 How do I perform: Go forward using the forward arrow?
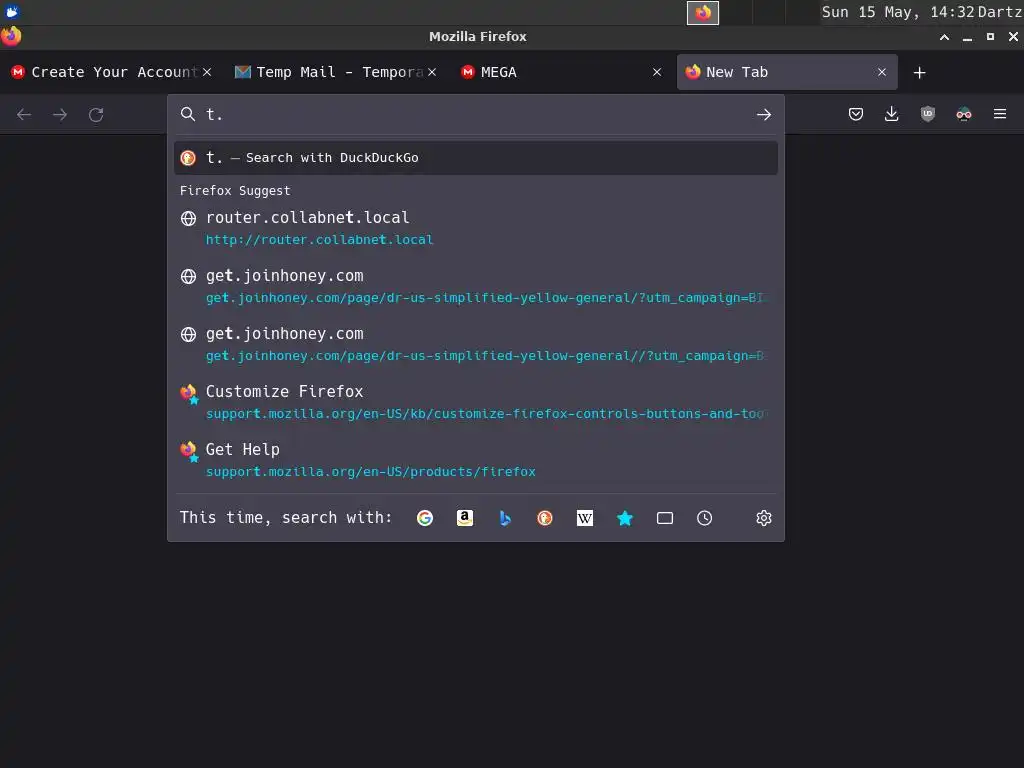(60, 115)
